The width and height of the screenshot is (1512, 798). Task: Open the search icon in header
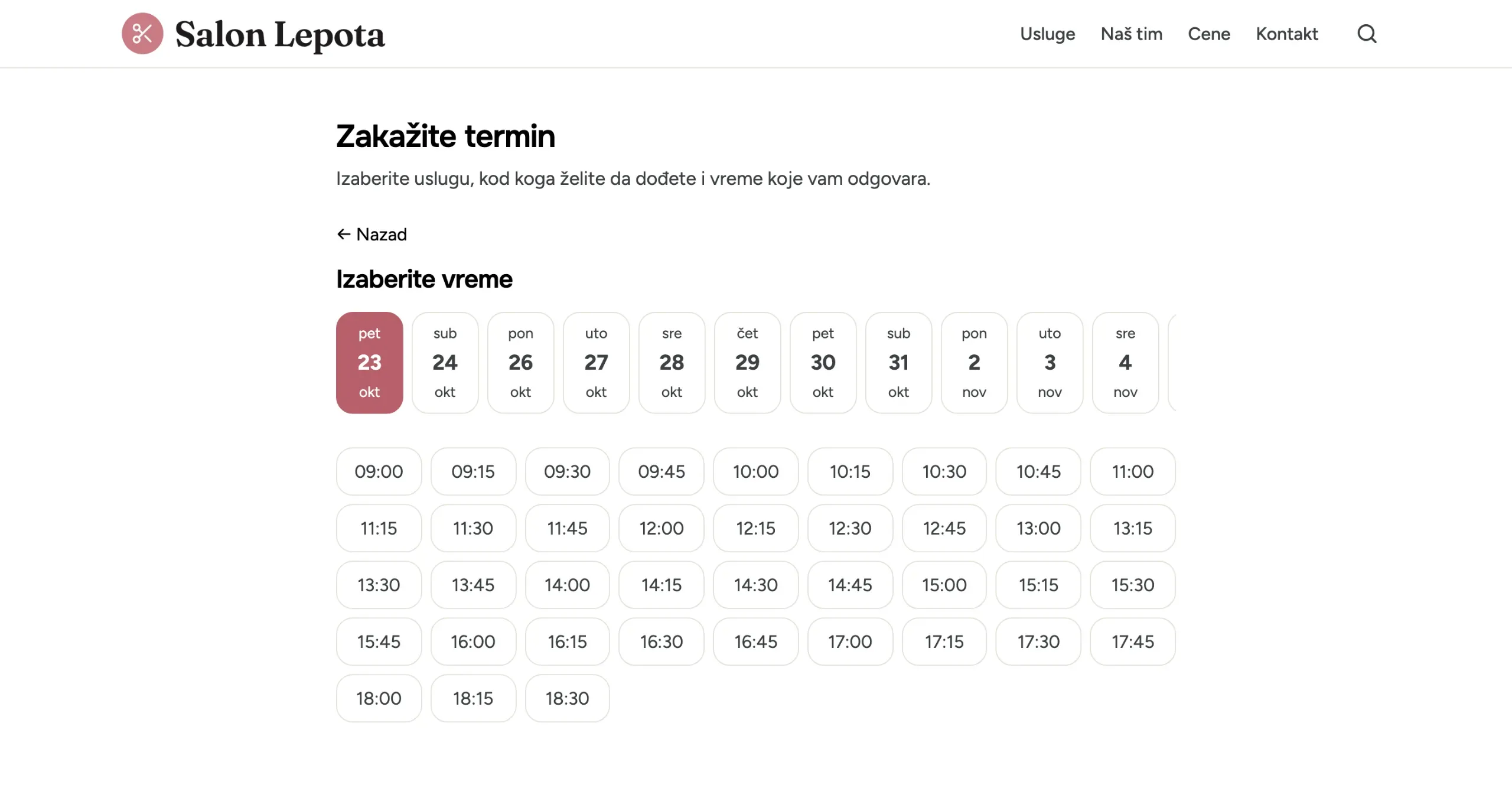(1366, 34)
